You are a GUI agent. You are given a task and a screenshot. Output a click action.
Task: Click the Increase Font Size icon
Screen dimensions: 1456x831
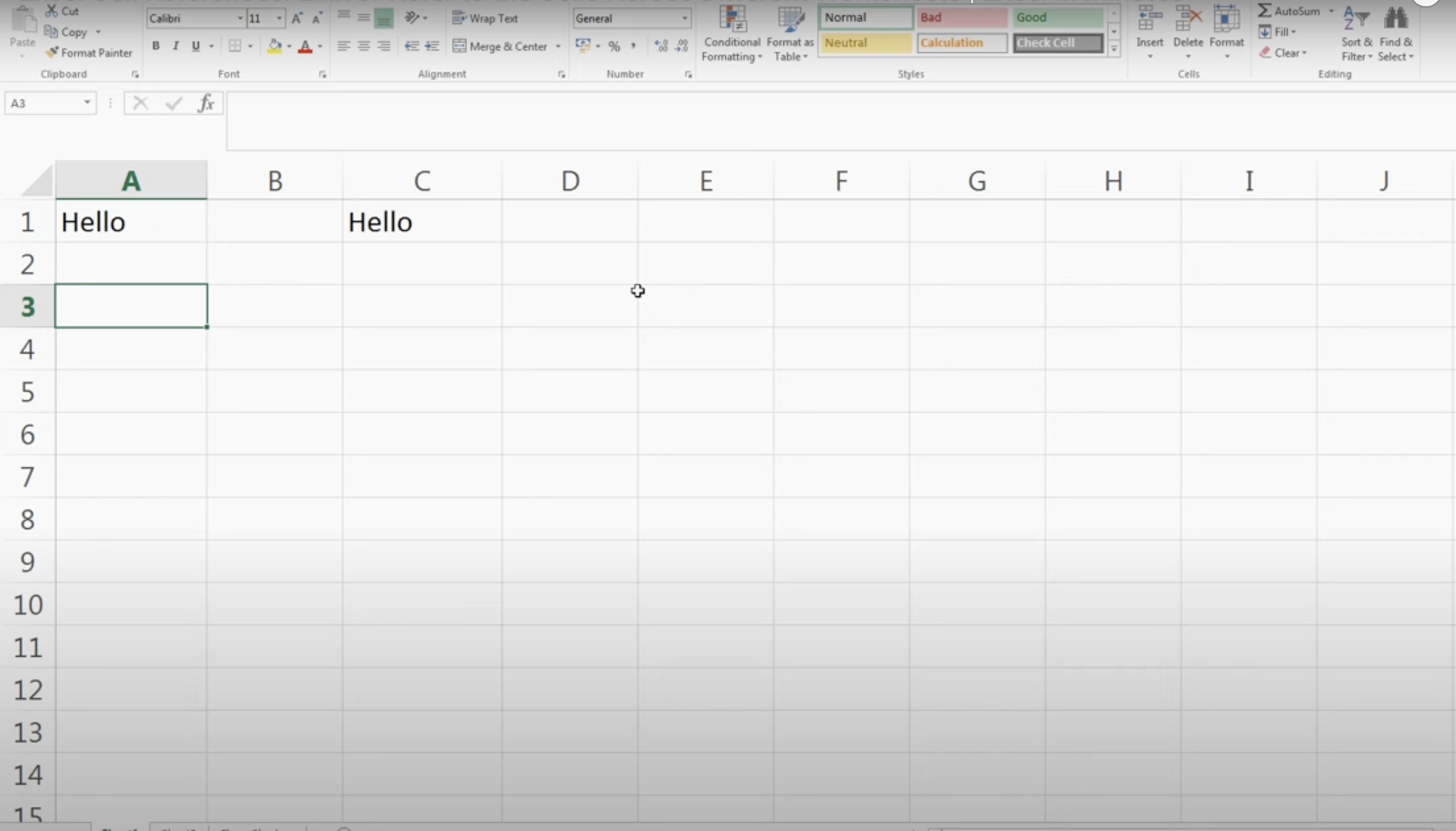[x=296, y=18]
